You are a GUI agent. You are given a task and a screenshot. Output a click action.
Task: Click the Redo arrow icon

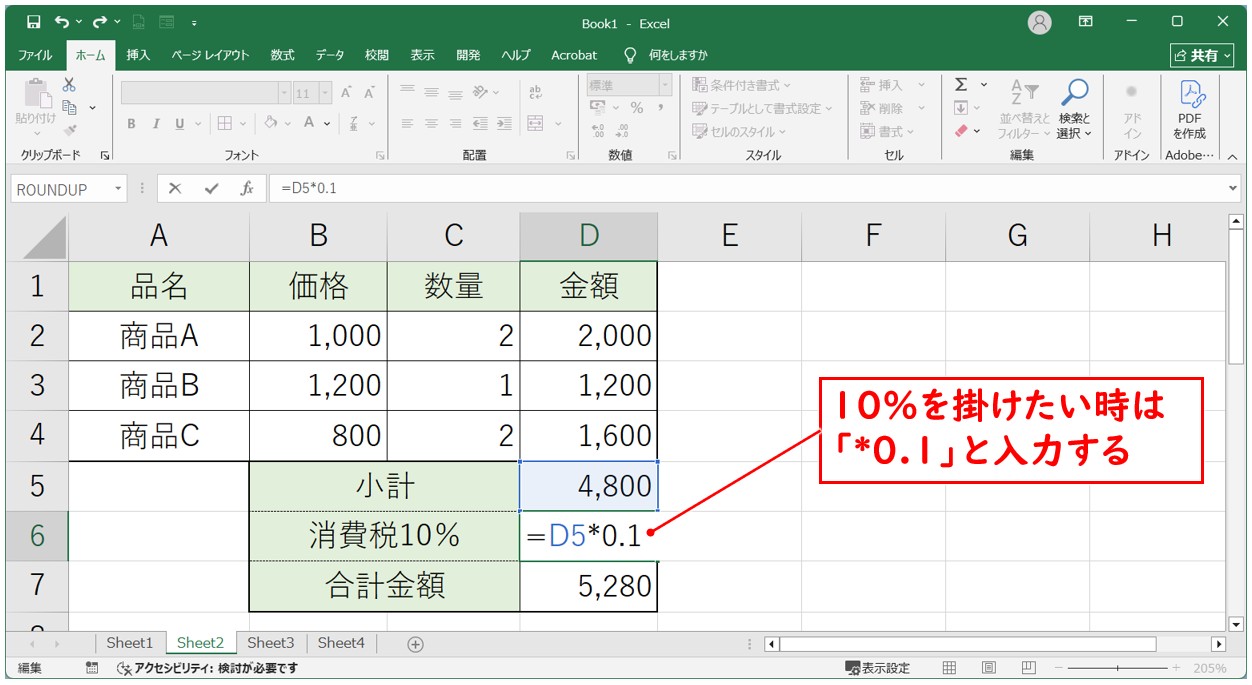[100, 22]
